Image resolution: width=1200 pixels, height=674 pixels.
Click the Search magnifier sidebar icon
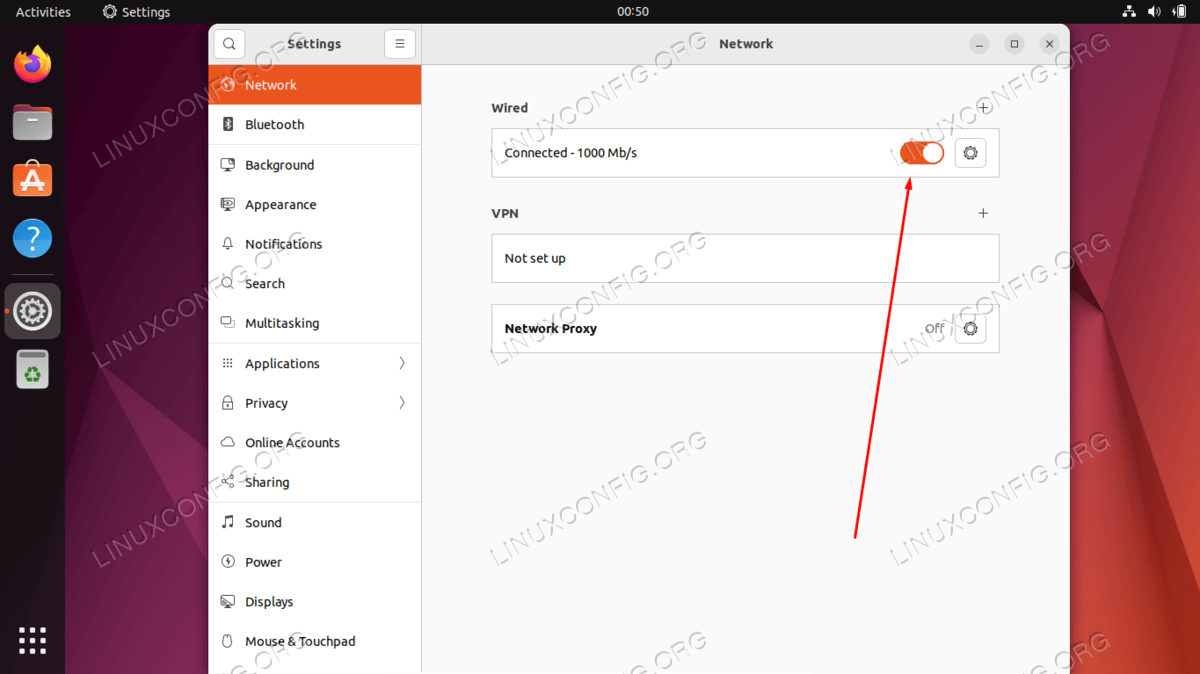pos(227,284)
